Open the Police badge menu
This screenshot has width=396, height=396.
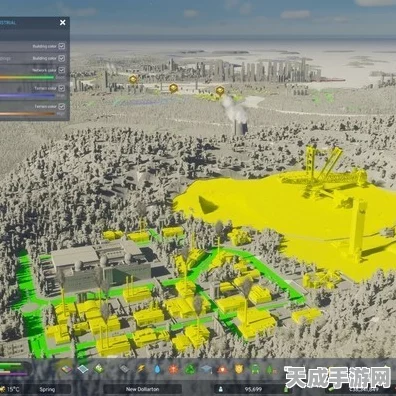(239, 369)
